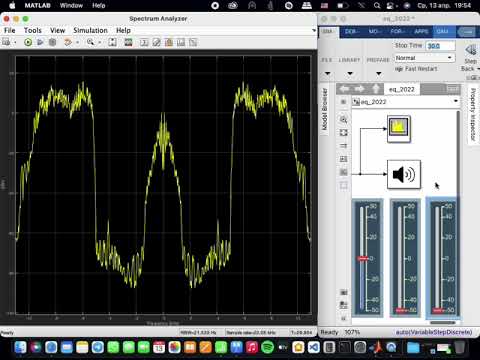
Task: Toggle the hide/show explorer bar icon beside eq_2022 path
Action: click(x=343, y=102)
